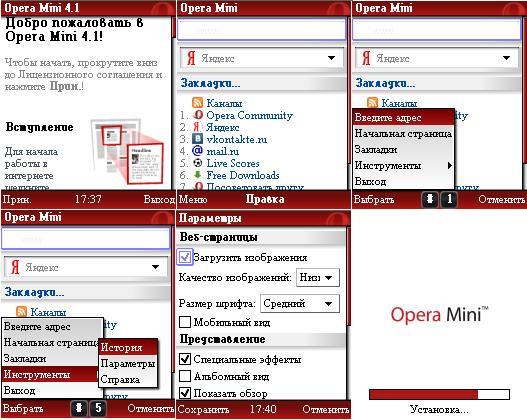Choose Начальная страница in the single menu with highlighted Введите адрес
This screenshot has width=527, height=420.
pos(403,133)
